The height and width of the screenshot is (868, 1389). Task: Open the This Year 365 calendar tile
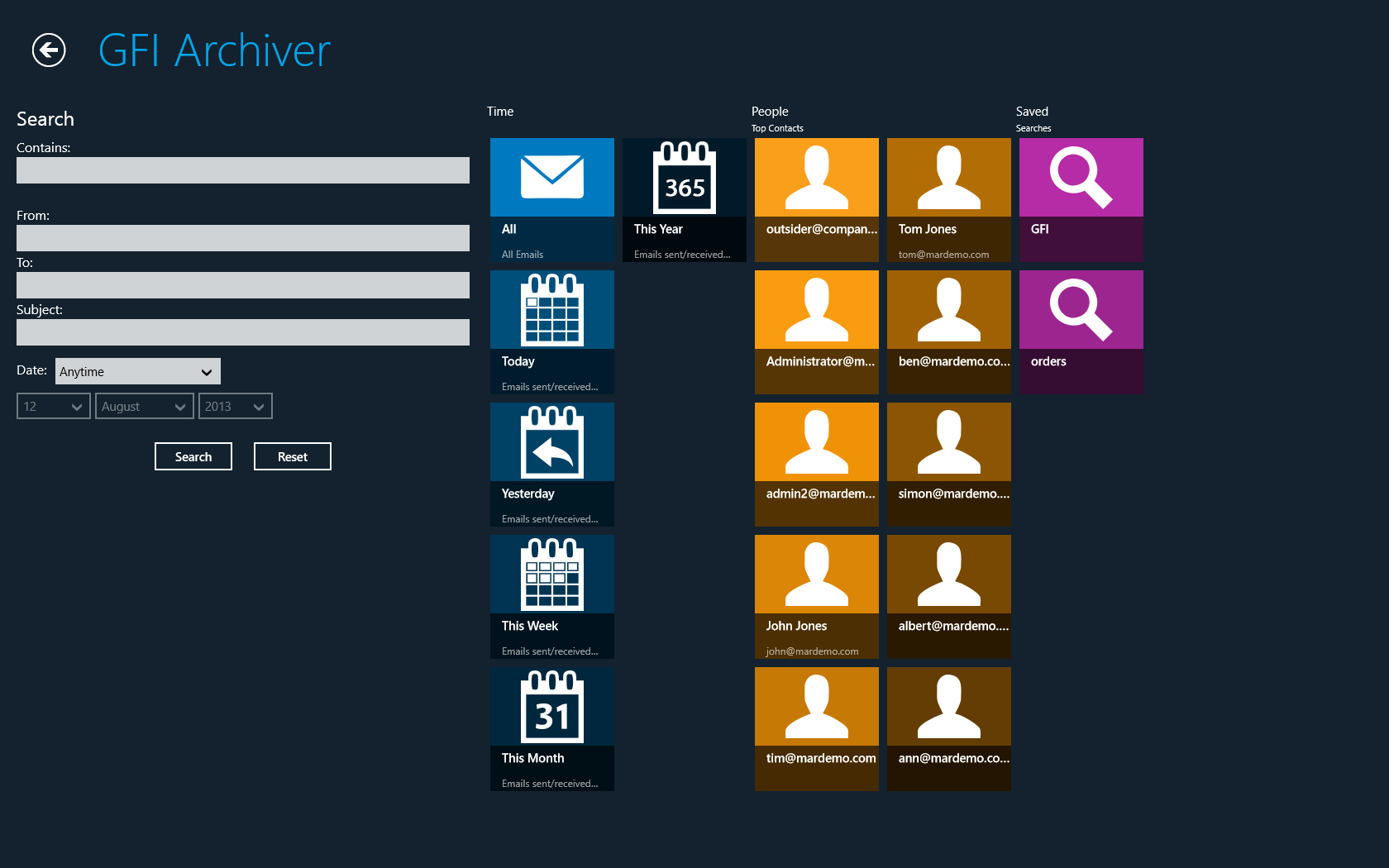pos(684,199)
